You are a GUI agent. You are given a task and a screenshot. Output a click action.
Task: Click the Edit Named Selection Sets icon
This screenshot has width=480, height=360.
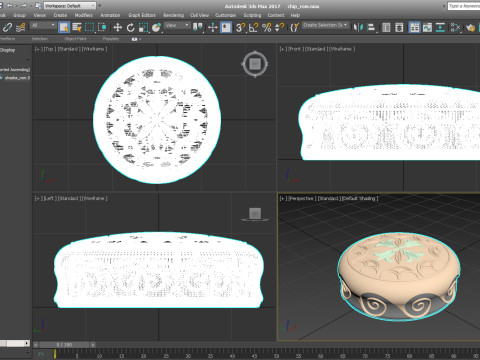(294, 27)
